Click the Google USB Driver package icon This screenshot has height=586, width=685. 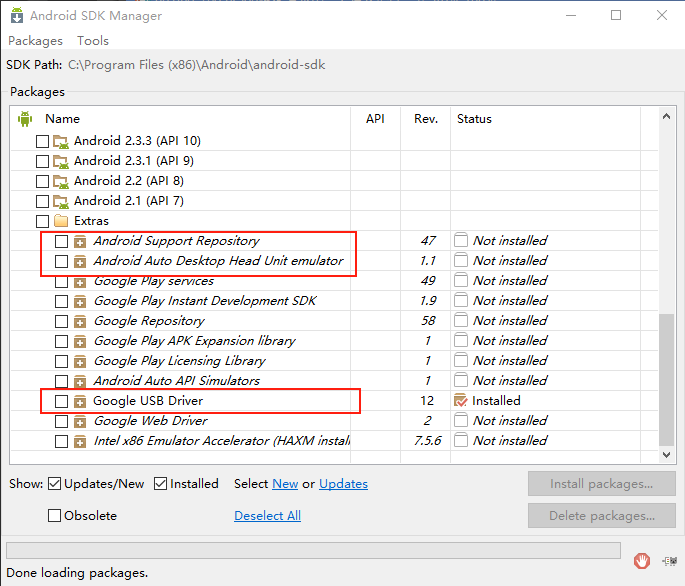click(x=80, y=401)
